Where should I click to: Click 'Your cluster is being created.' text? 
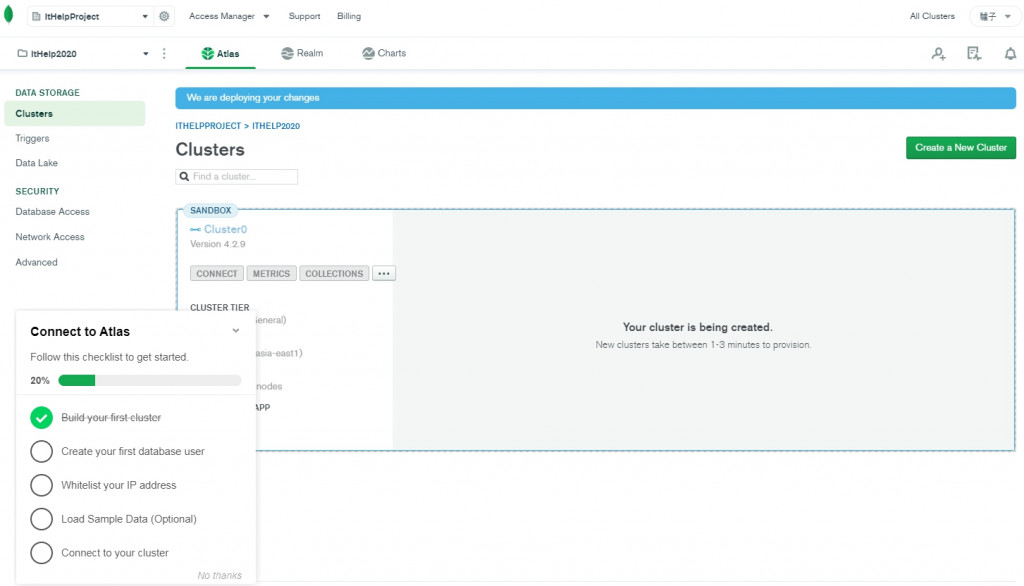coord(697,327)
